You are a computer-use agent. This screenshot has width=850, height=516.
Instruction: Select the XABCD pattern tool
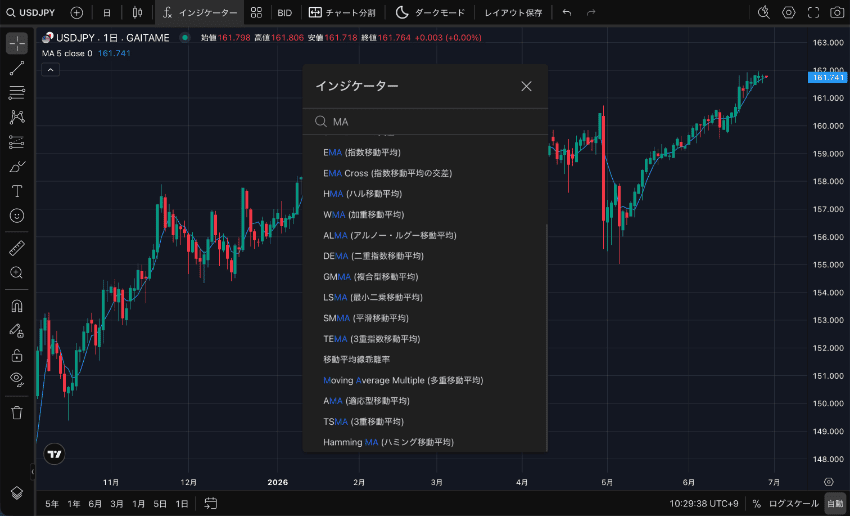[17, 117]
